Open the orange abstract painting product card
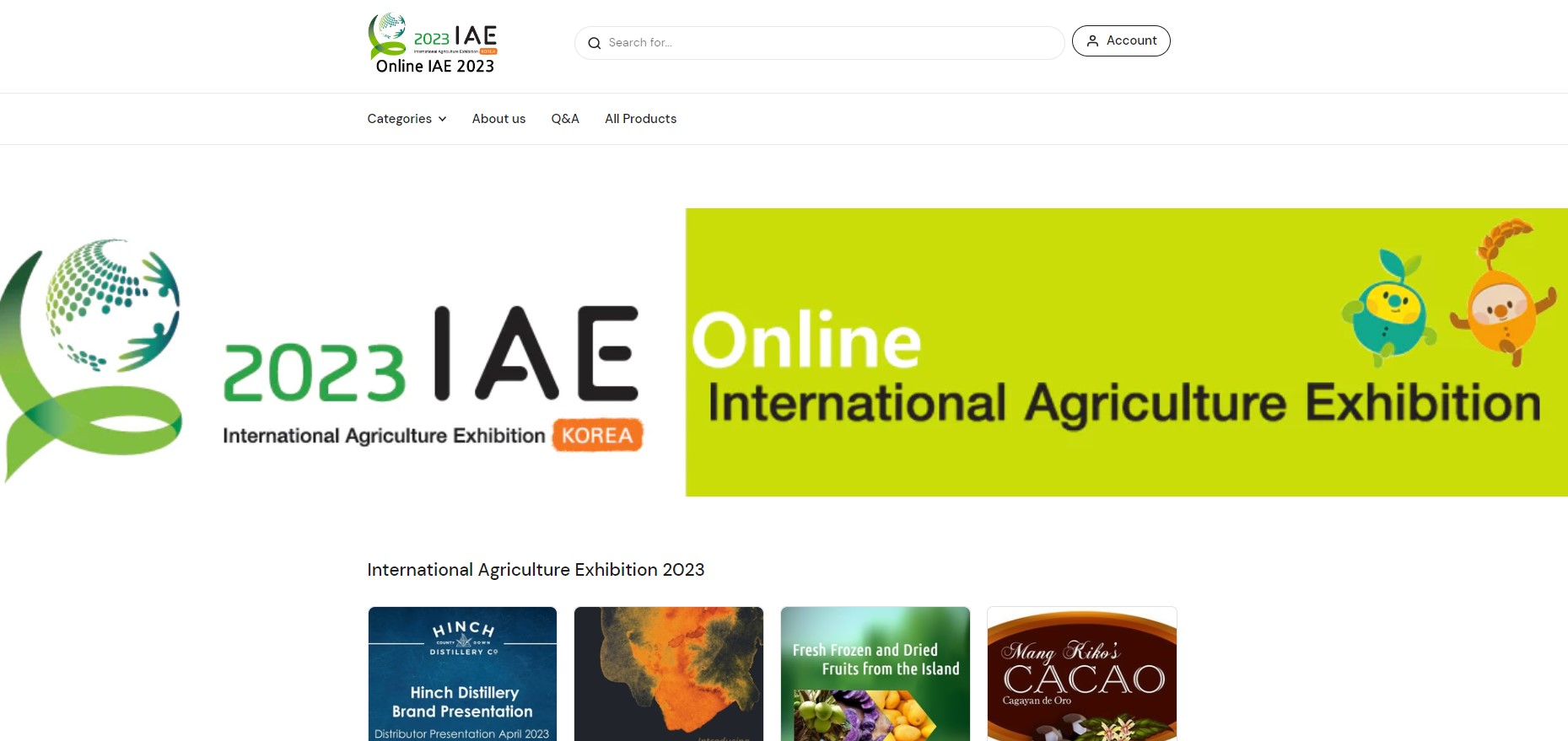Viewport: 1568px width, 741px height. pyautogui.click(x=668, y=674)
